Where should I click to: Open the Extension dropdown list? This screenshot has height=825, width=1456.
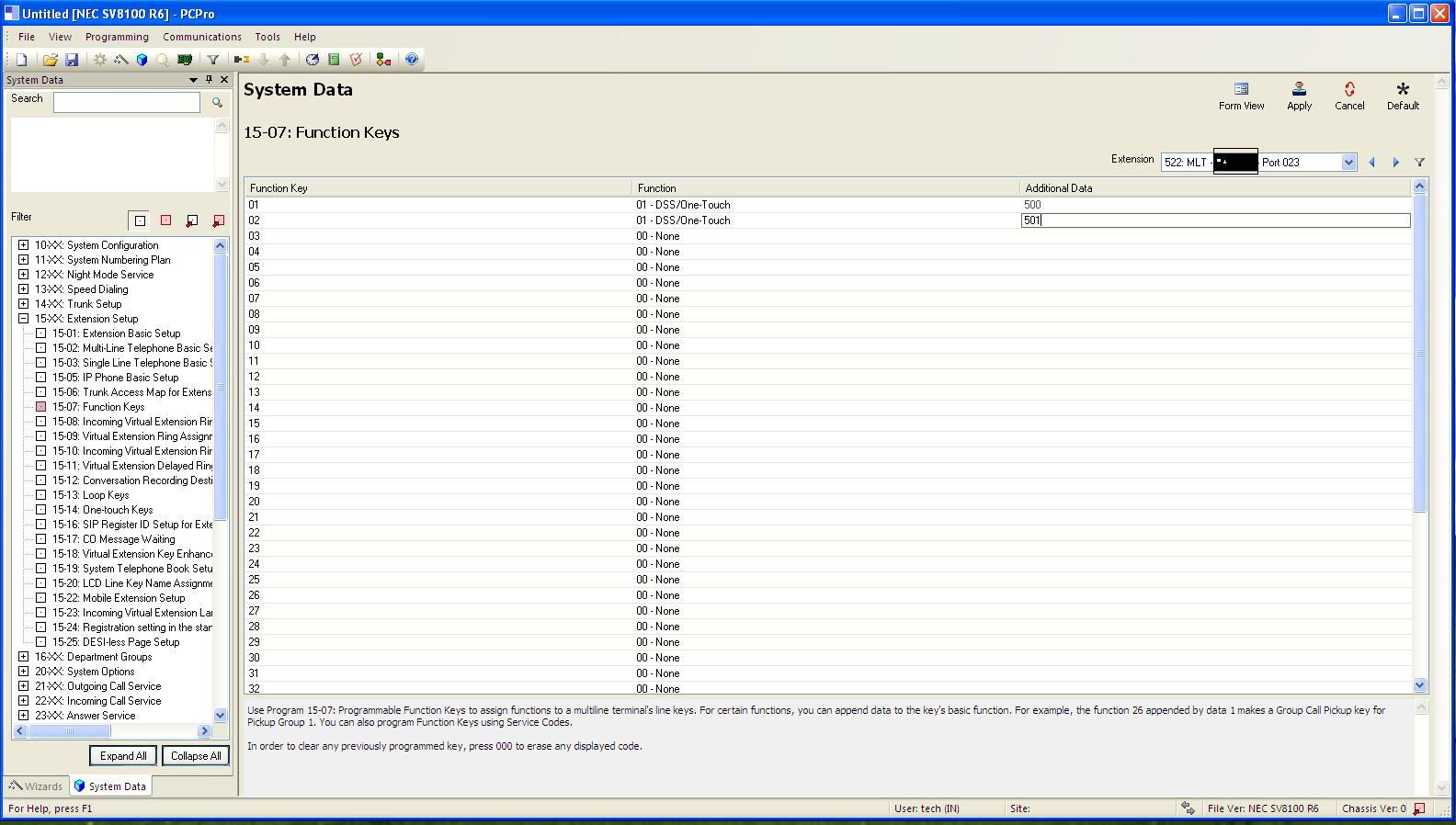[x=1348, y=163]
